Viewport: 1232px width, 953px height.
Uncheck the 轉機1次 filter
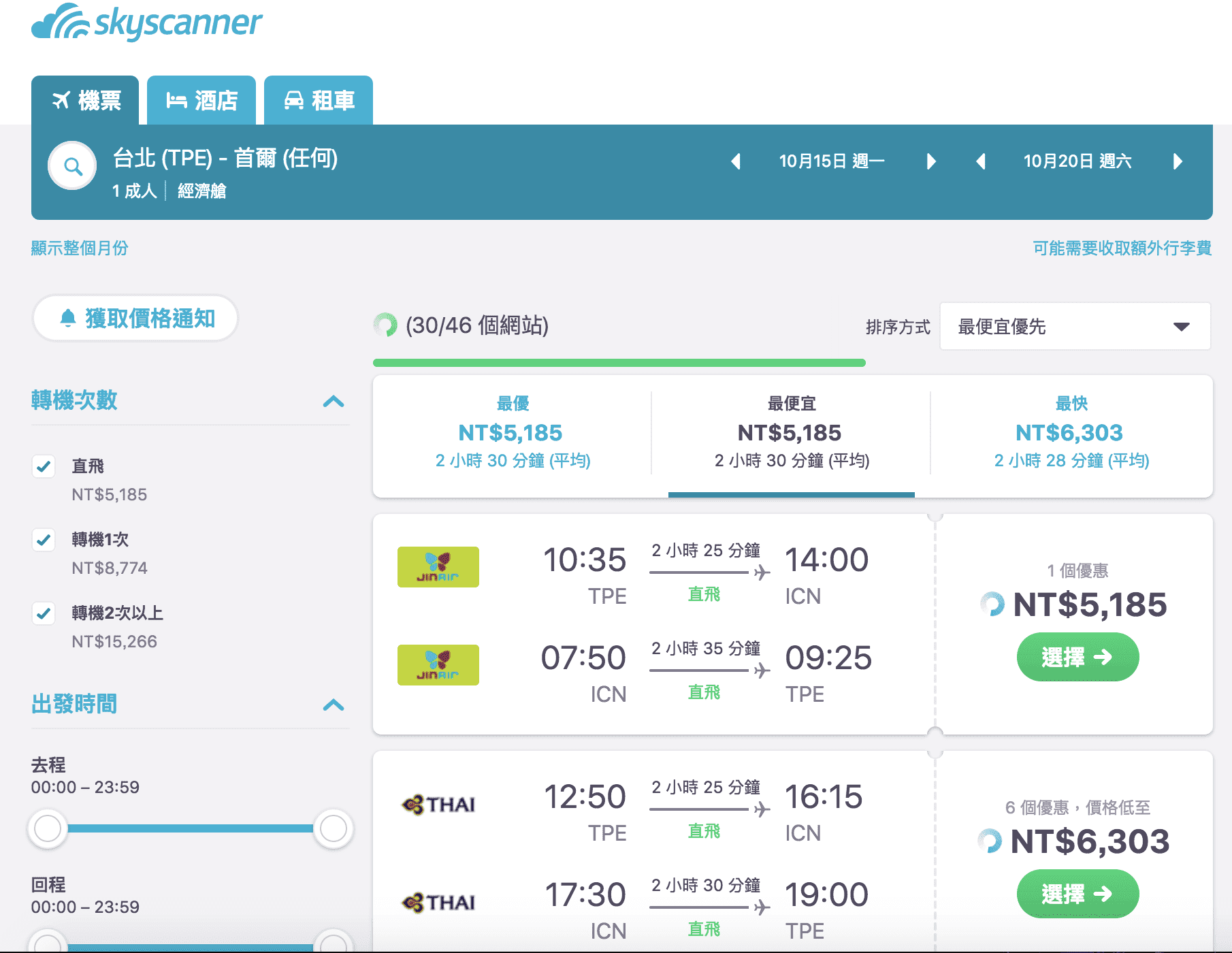pyautogui.click(x=44, y=540)
